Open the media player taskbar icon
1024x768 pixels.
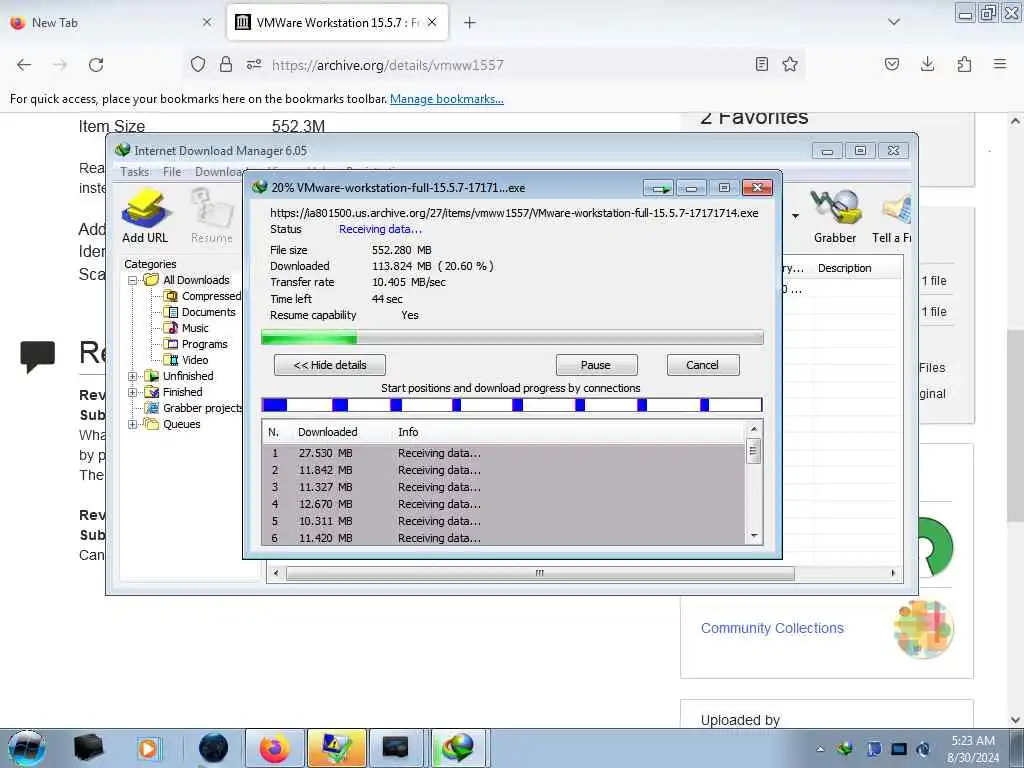click(148, 748)
